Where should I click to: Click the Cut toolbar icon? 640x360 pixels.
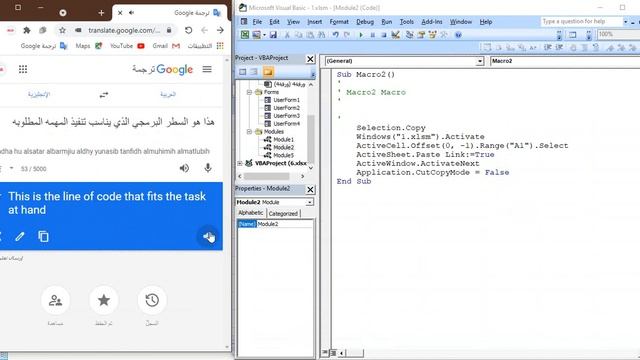pyautogui.click(x=287, y=35)
